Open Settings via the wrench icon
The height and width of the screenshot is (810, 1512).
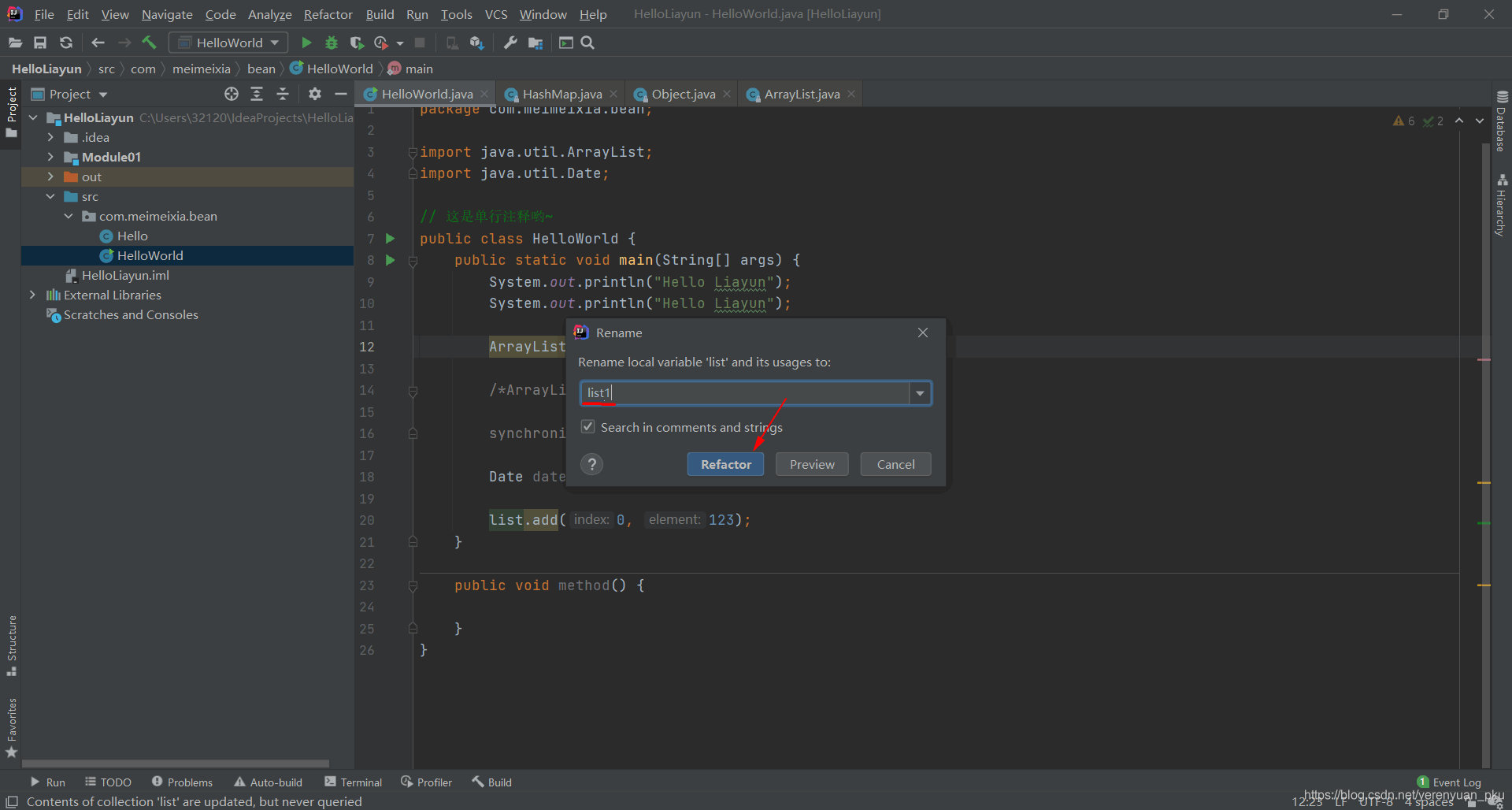510,43
